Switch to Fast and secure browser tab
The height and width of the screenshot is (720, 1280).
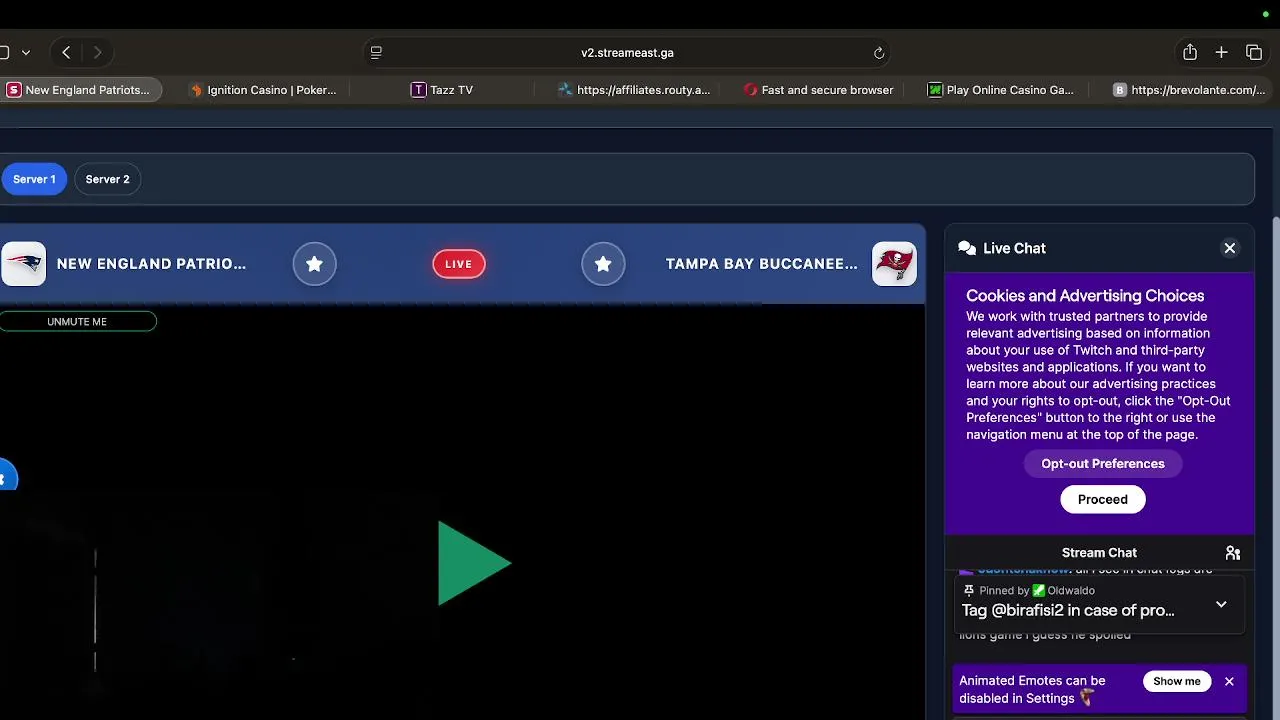tap(819, 90)
